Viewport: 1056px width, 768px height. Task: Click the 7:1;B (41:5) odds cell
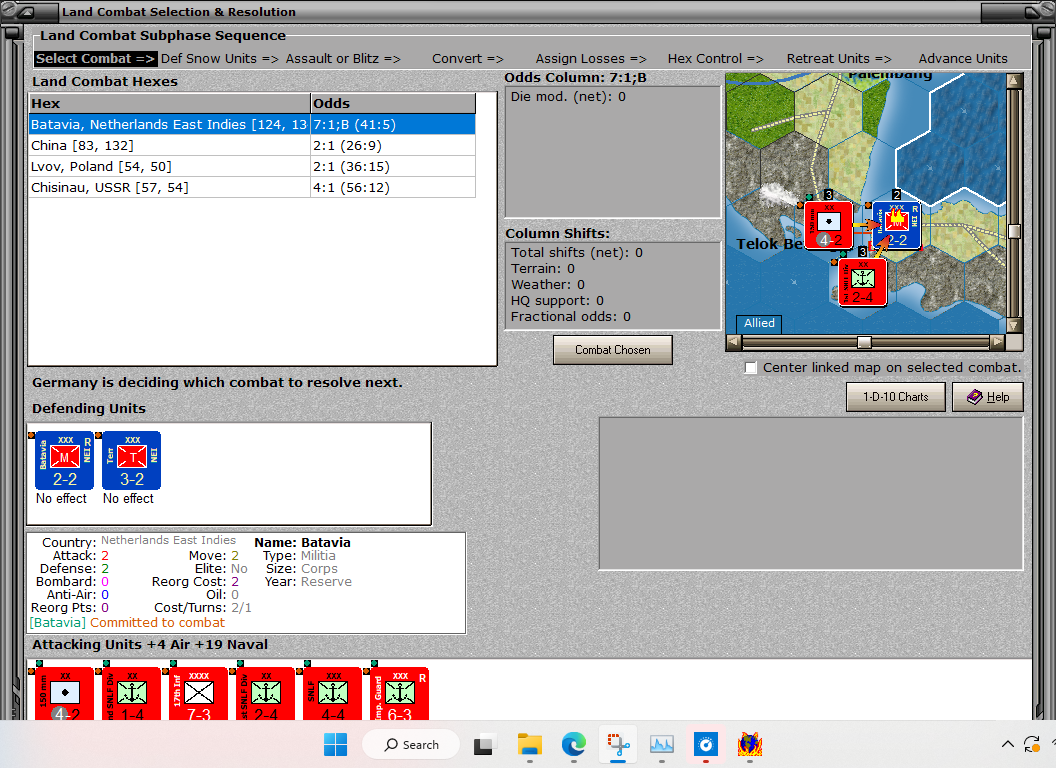tap(393, 125)
